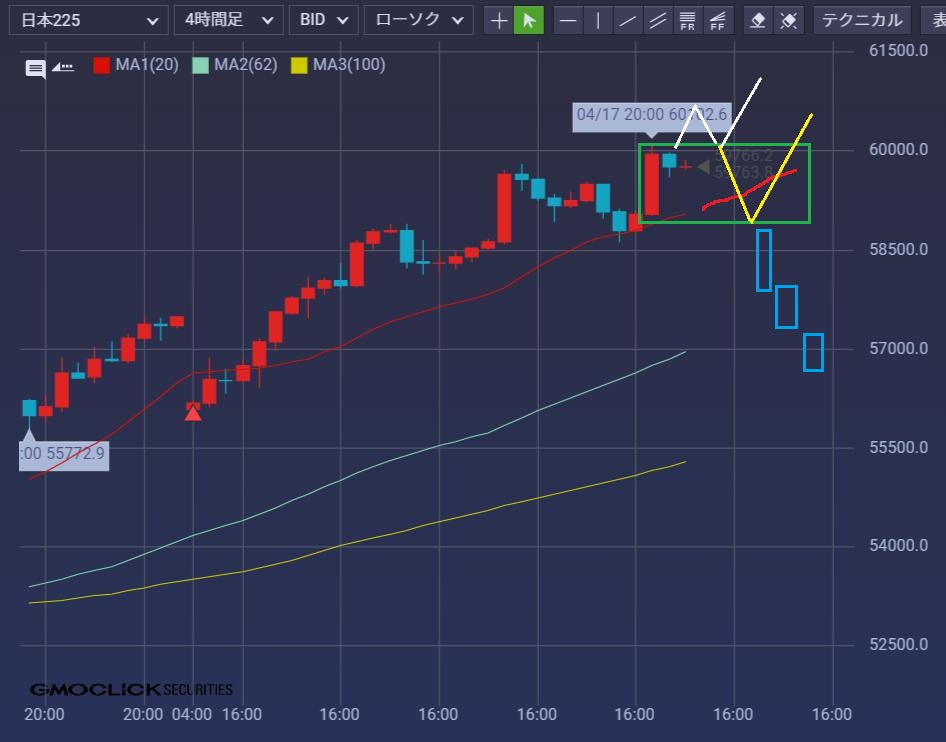Select the parallel channel line tool
Screen dimensions: 946x742
coord(657,20)
